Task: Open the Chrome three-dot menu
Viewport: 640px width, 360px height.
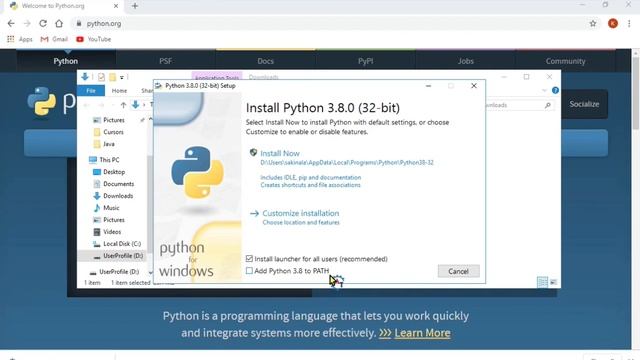Action: coord(629,24)
